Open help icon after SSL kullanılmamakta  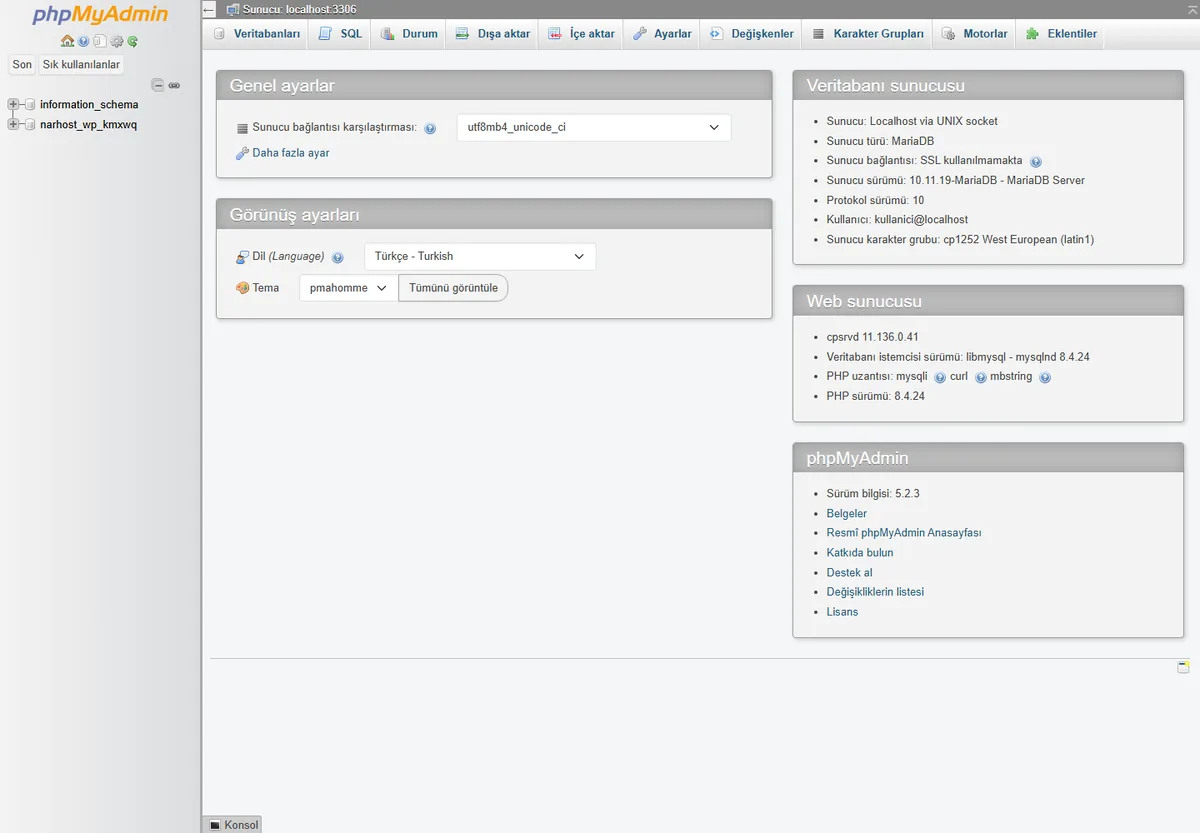click(x=1036, y=161)
